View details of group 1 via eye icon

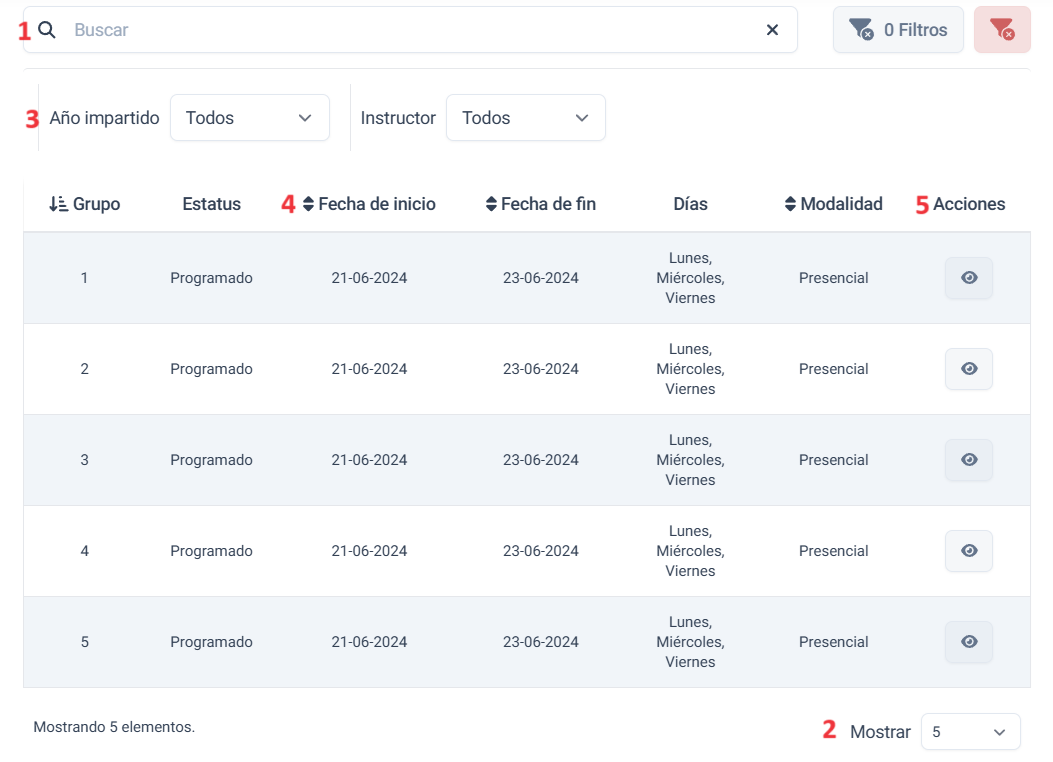point(969,278)
